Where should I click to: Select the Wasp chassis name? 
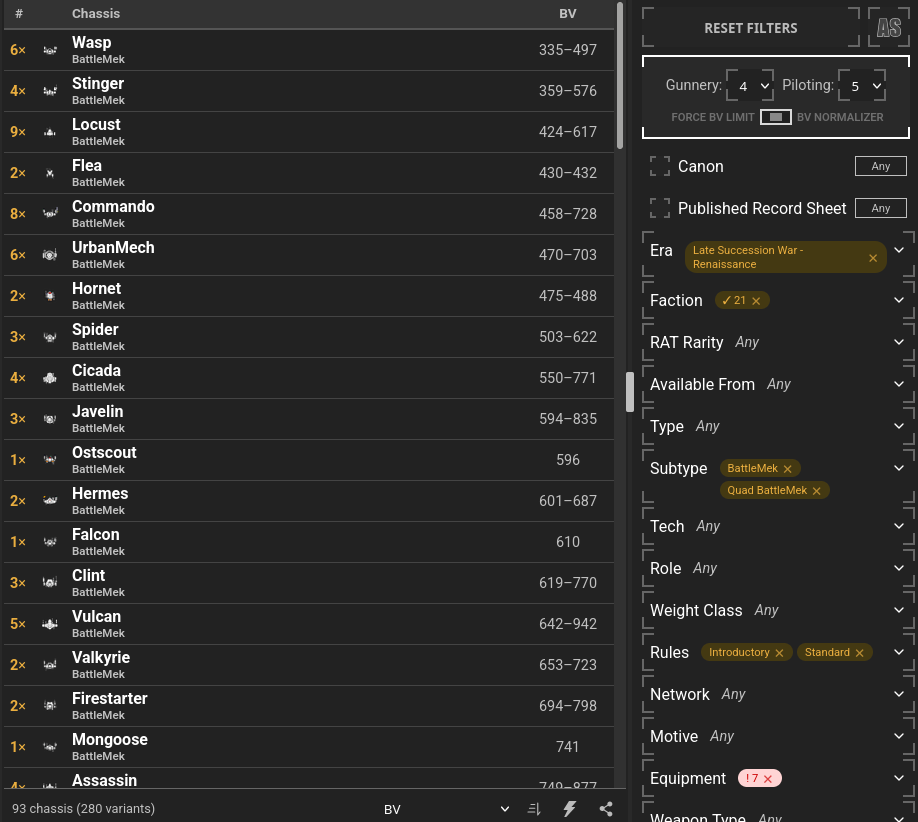point(91,43)
